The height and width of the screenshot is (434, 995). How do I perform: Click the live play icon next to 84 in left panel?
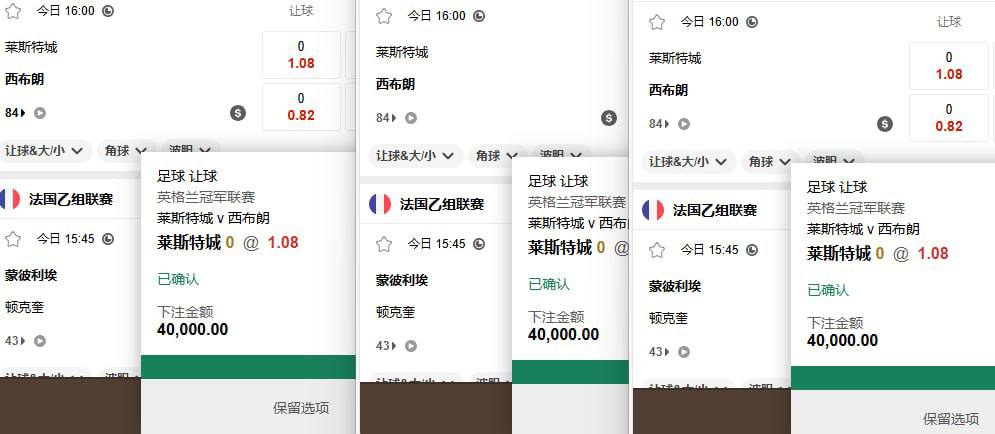pos(40,113)
